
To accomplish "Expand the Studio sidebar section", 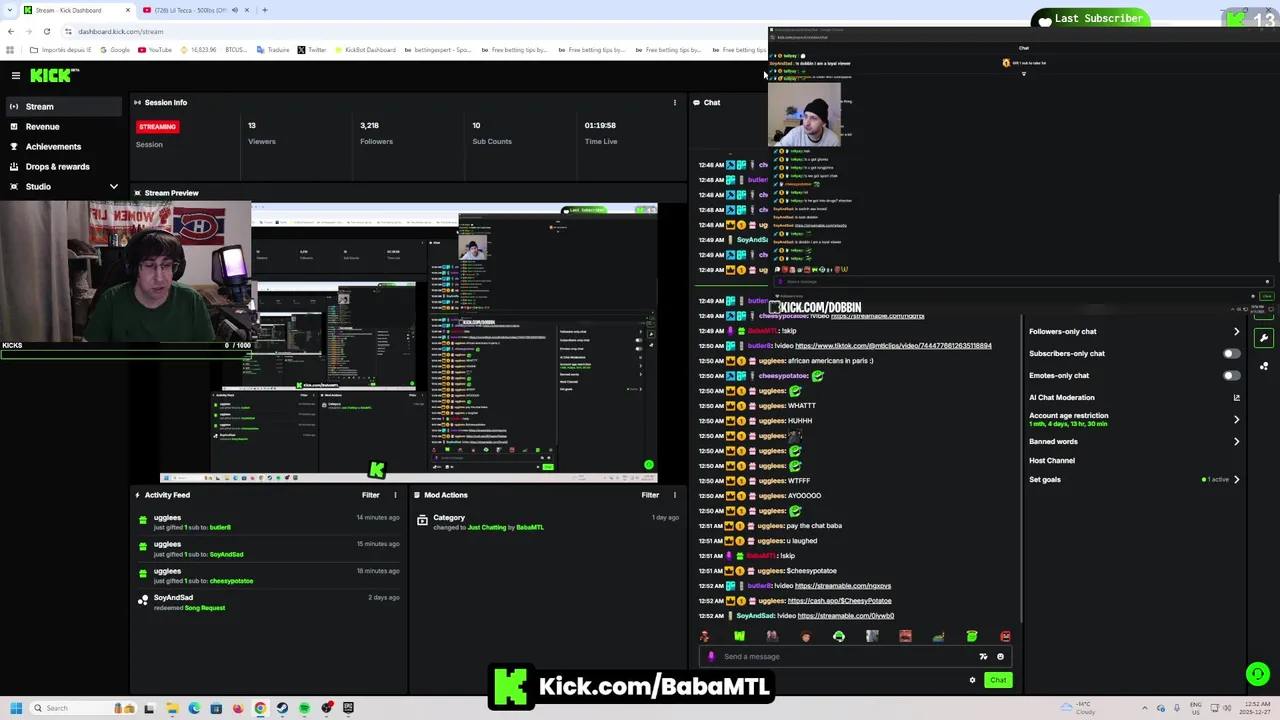I will point(113,187).
